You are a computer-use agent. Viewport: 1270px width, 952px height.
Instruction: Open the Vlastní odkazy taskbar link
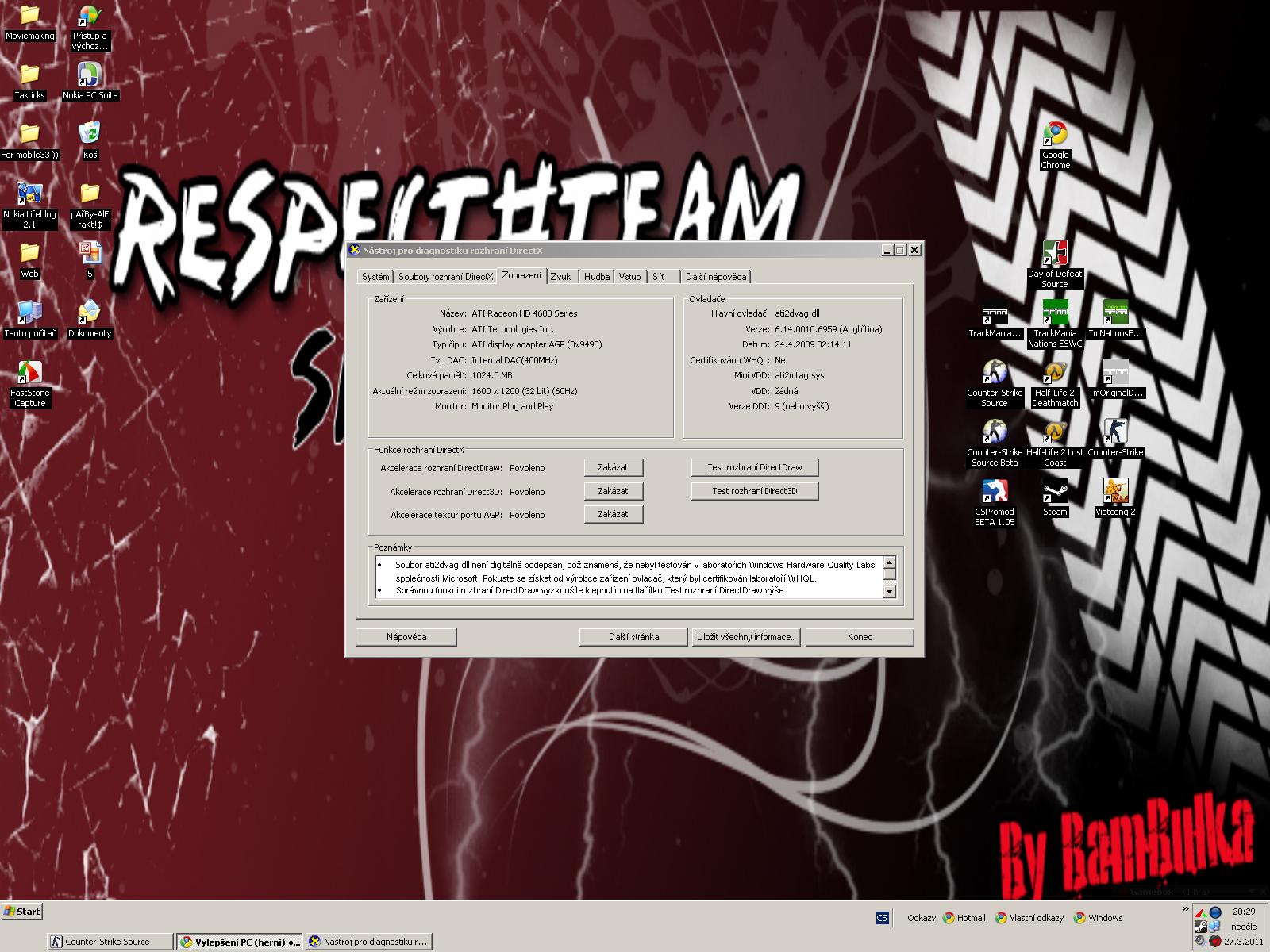pos(1029,918)
